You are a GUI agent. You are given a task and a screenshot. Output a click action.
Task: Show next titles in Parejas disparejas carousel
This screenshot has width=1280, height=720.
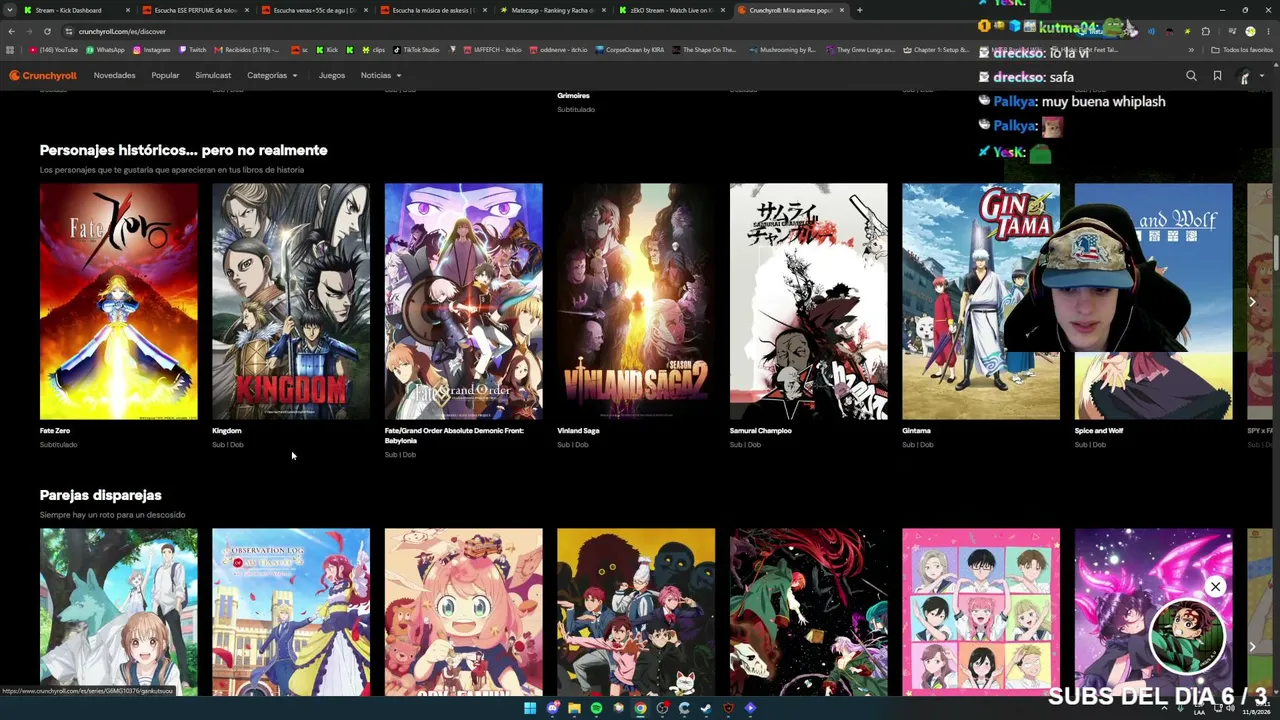point(1252,647)
